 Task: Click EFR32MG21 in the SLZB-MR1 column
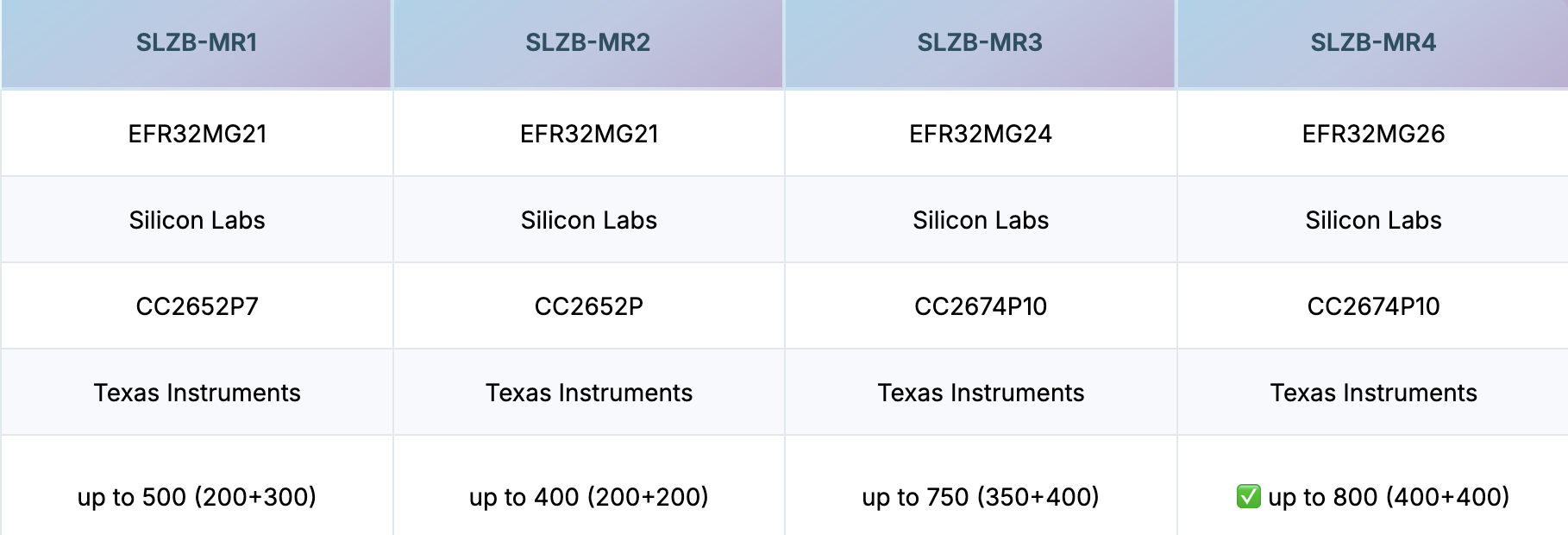coord(197,134)
